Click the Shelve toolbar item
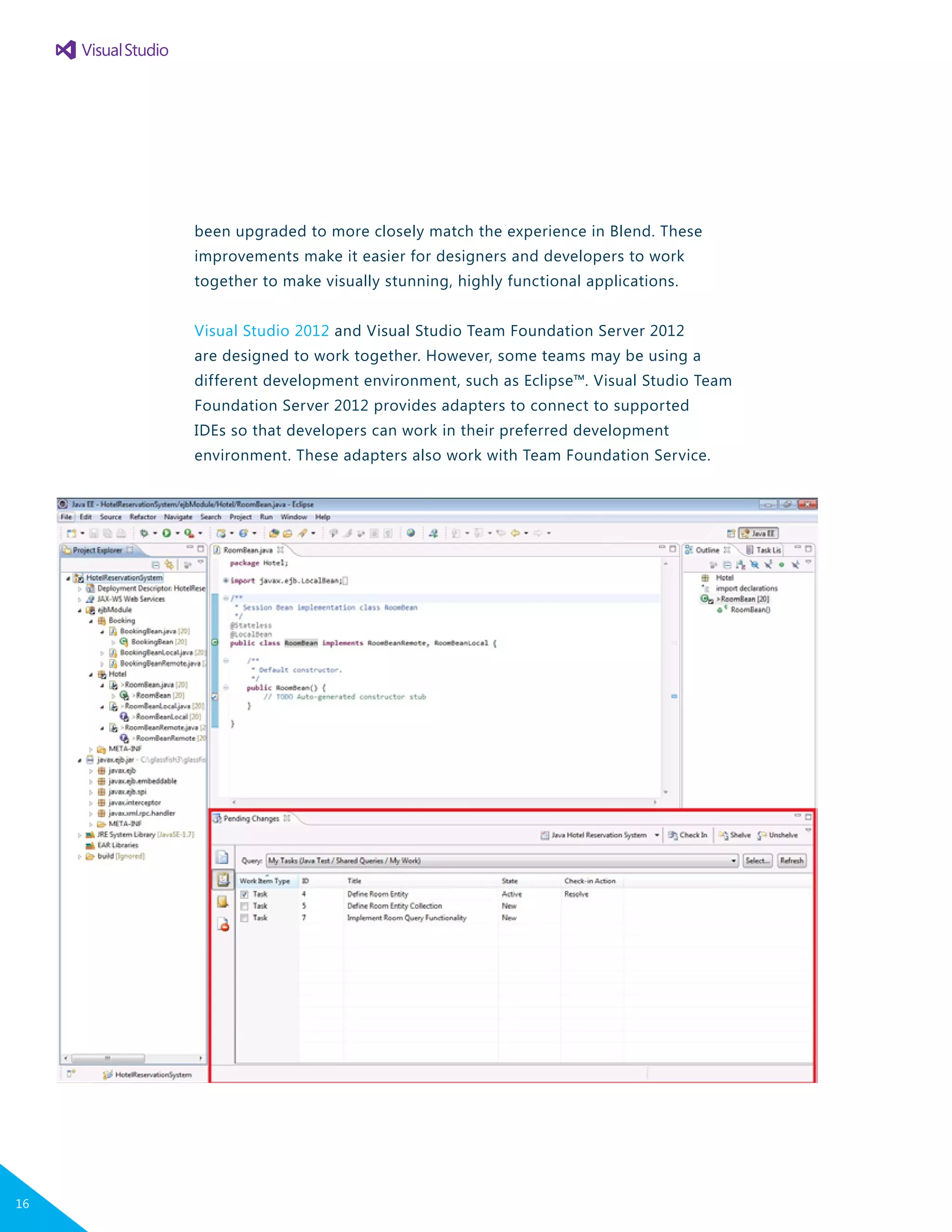Viewport: 952px width, 1232px height. click(x=735, y=835)
